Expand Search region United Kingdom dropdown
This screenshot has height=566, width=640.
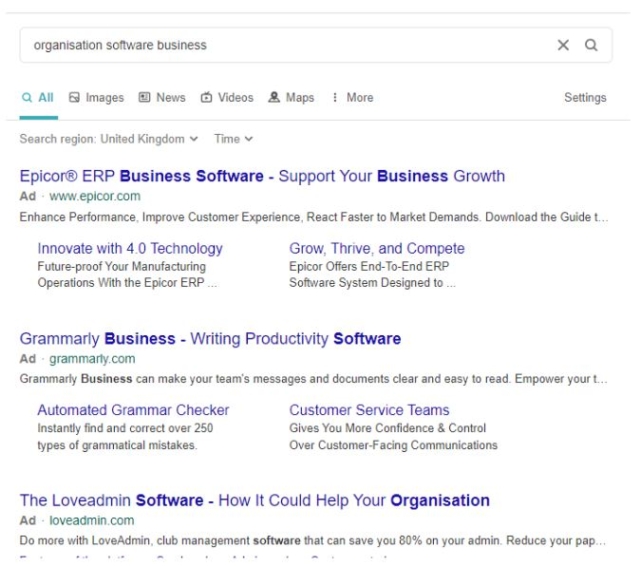(109, 139)
